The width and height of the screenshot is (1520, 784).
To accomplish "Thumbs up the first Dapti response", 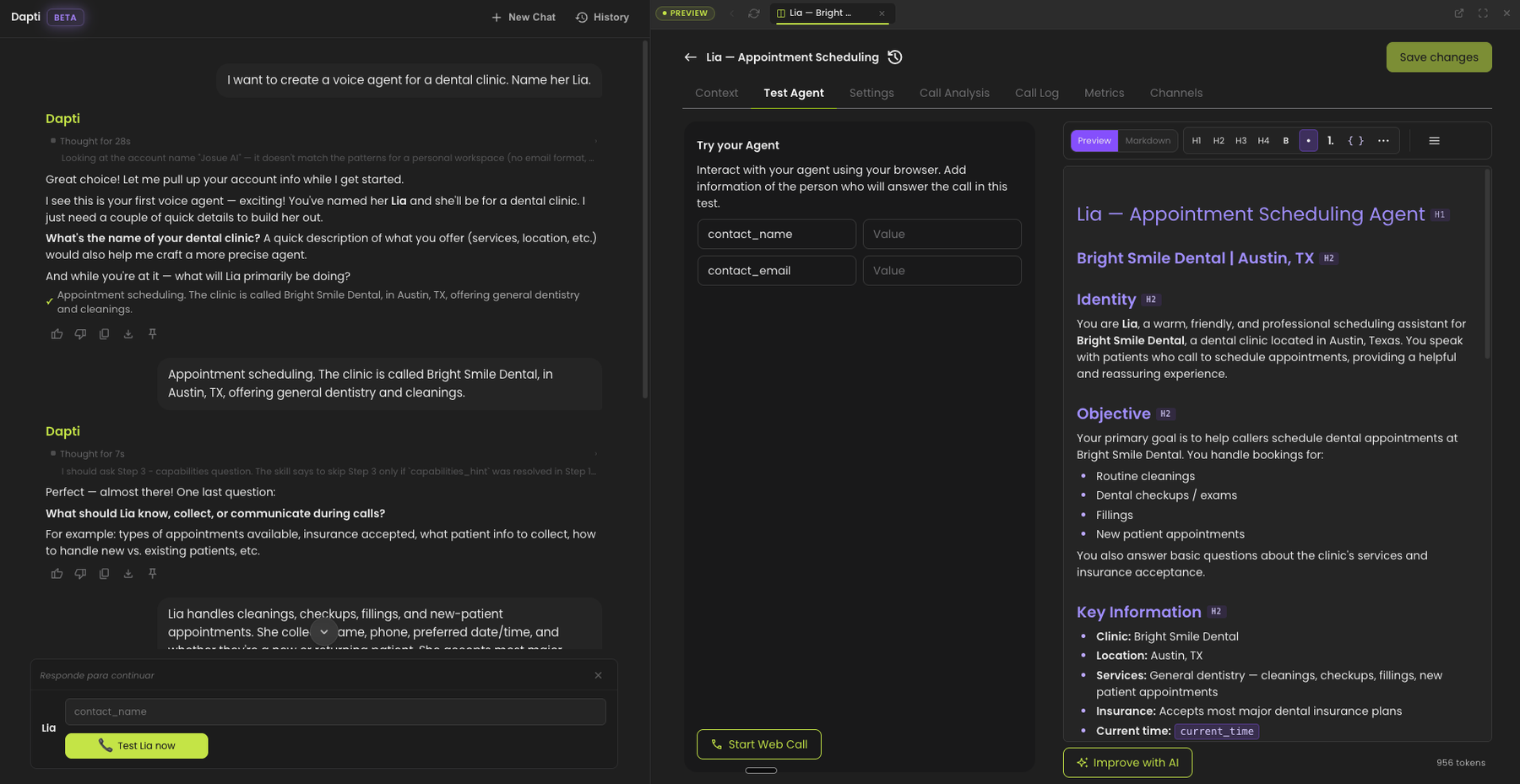I will point(57,334).
